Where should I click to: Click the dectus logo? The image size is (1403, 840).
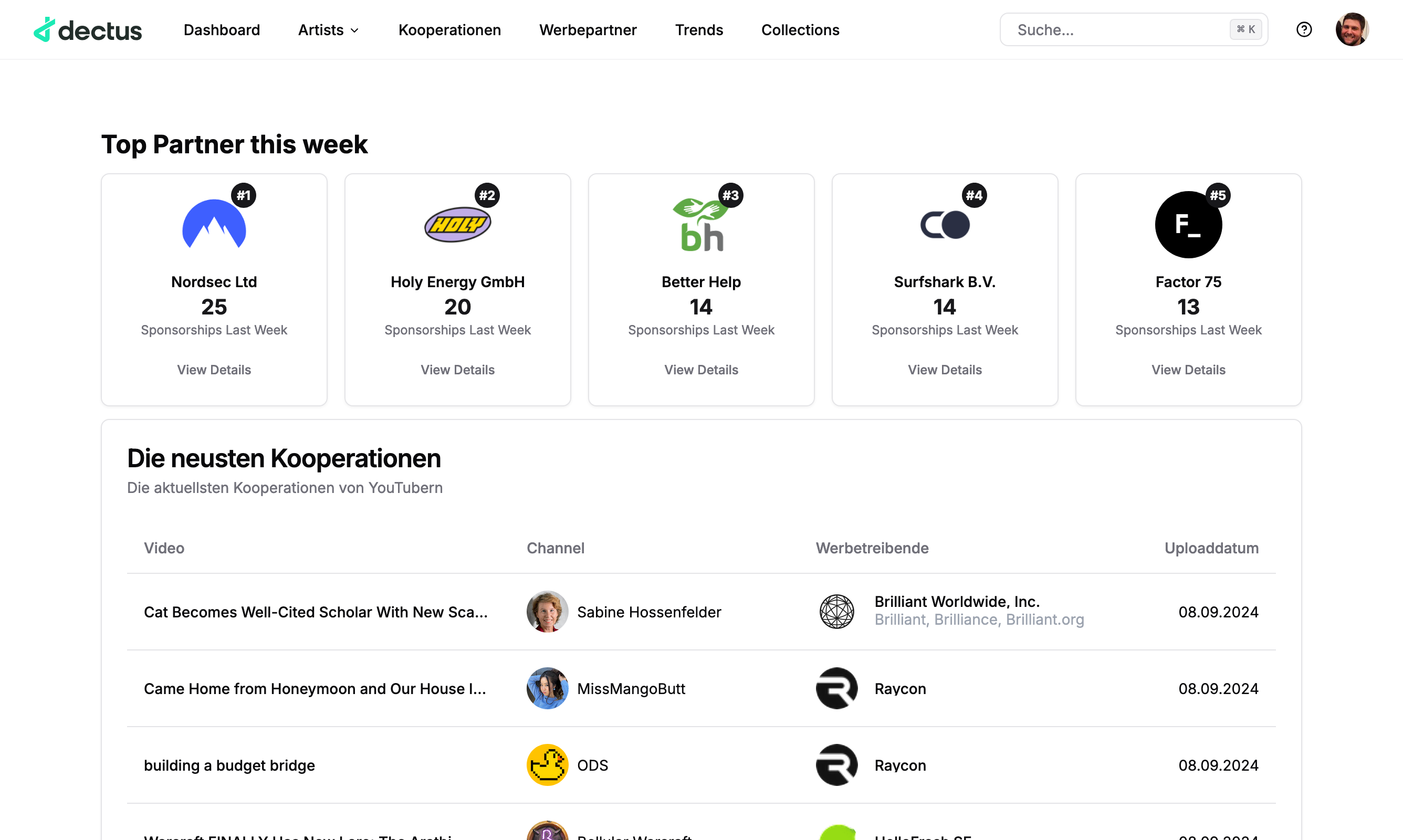click(x=87, y=29)
